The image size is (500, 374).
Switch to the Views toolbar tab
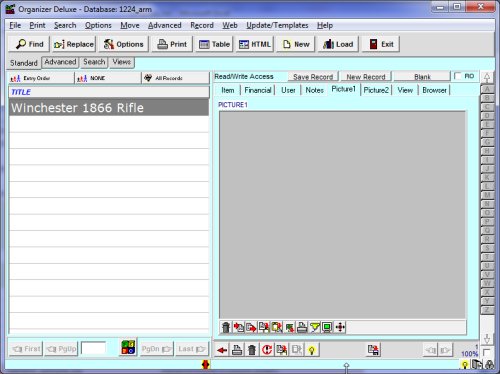(x=122, y=62)
